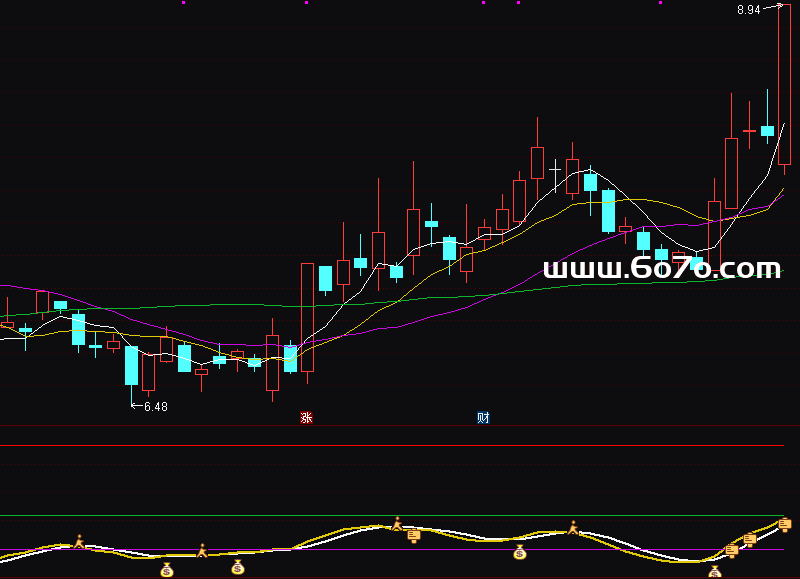The image size is (800, 579).
Task: Open the www.6o7o.com watermark link
Action: (x=661, y=268)
